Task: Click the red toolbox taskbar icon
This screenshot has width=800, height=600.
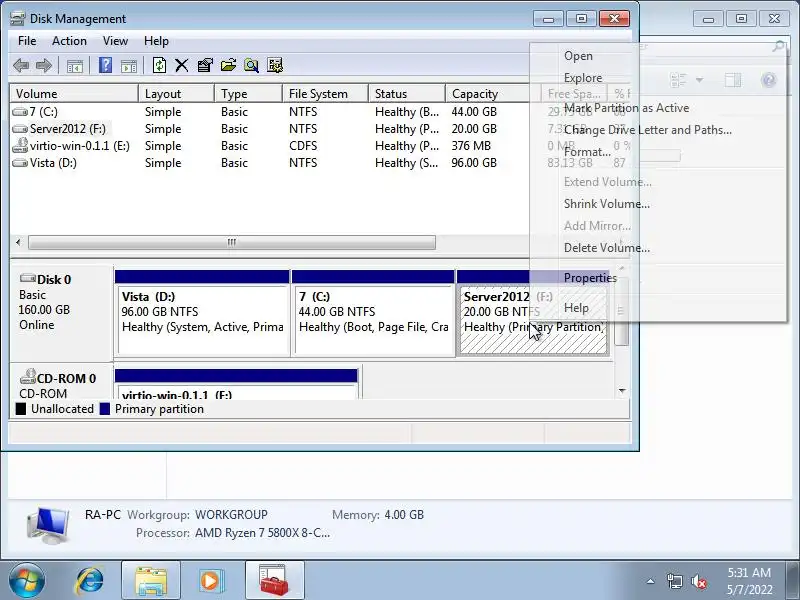Action: coord(274,581)
